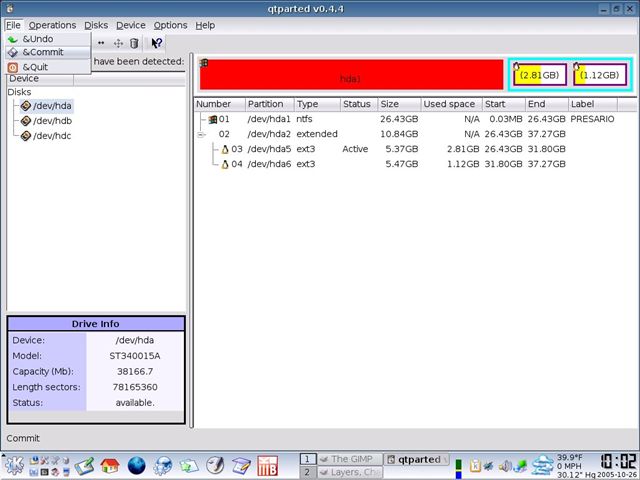Click the digital clock showing 10:02
Image resolution: width=640 pixels, height=480 pixels.
pos(618,461)
